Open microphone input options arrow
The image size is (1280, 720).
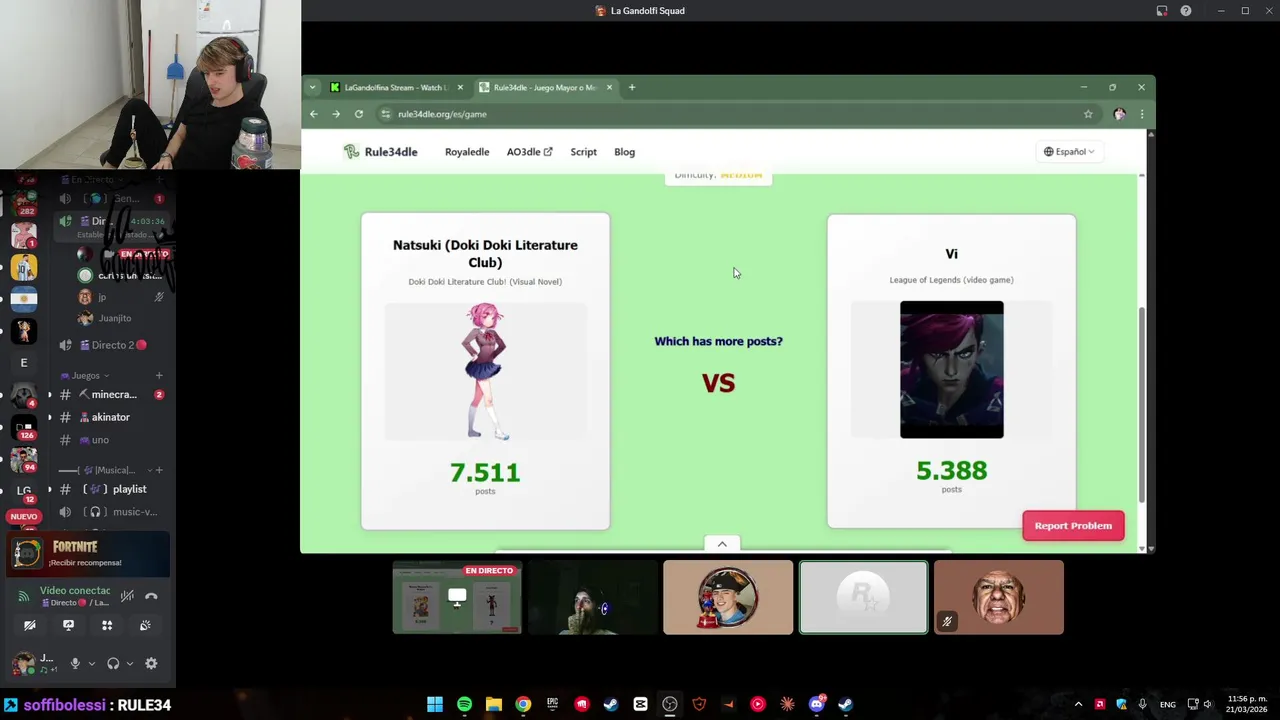click(91, 664)
